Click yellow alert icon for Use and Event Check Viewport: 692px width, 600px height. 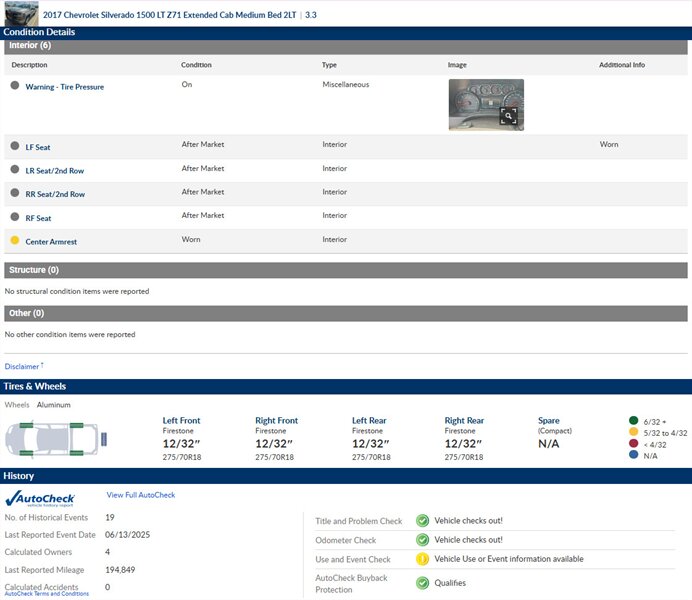tap(422, 559)
